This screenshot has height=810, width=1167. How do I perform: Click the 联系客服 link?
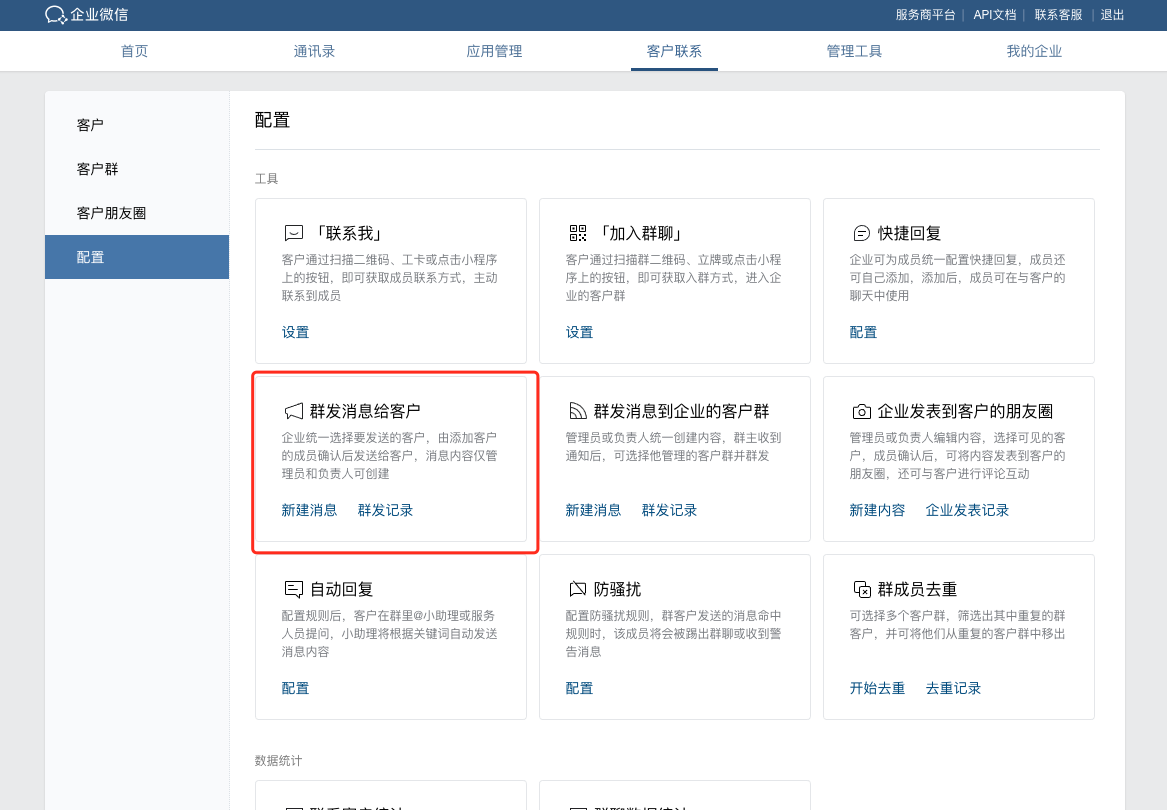1058,15
